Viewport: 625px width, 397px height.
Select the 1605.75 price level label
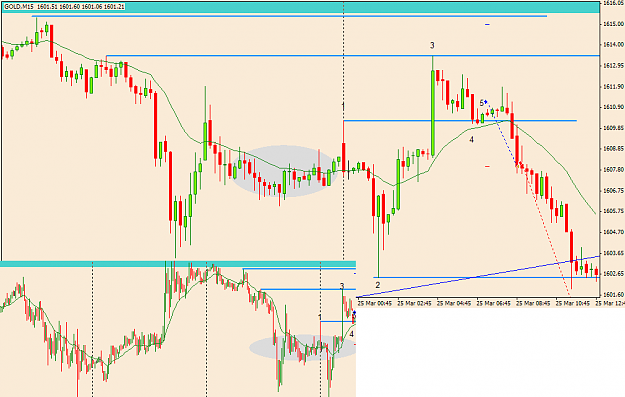pos(614,211)
